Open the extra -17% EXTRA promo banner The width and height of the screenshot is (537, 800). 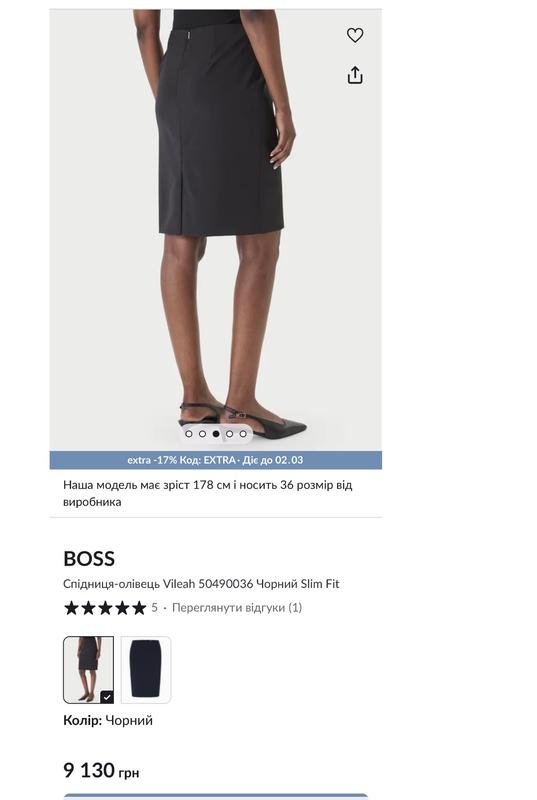[216, 460]
